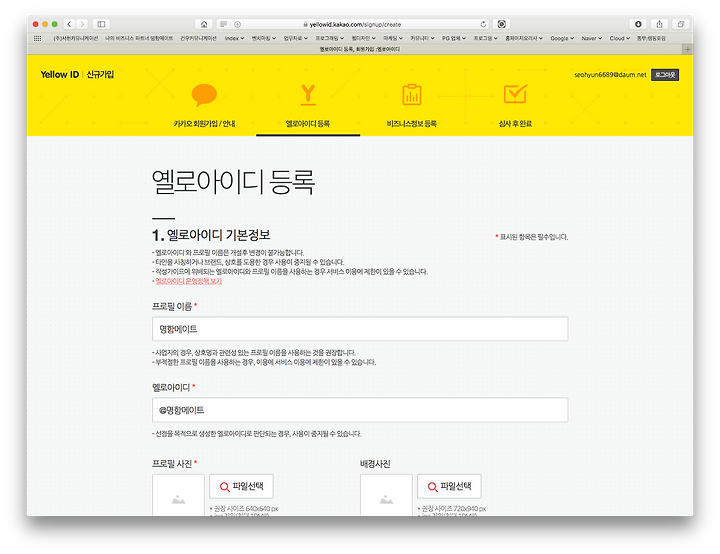This screenshot has height=554, width=720.
Task: Select the 심사 후 완료 step tab
Action: pos(515,124)
